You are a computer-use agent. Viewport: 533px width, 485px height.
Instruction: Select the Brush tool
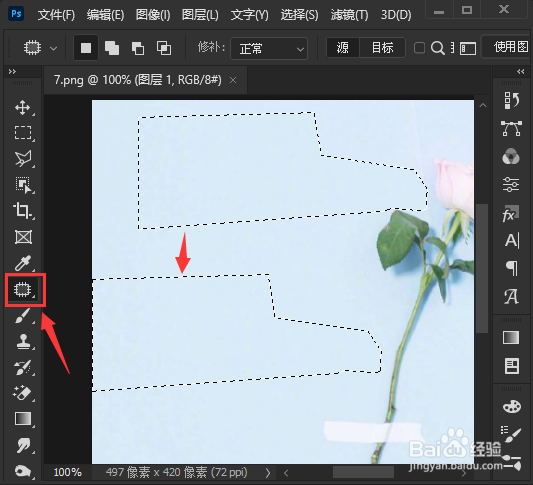coord(23,316)
